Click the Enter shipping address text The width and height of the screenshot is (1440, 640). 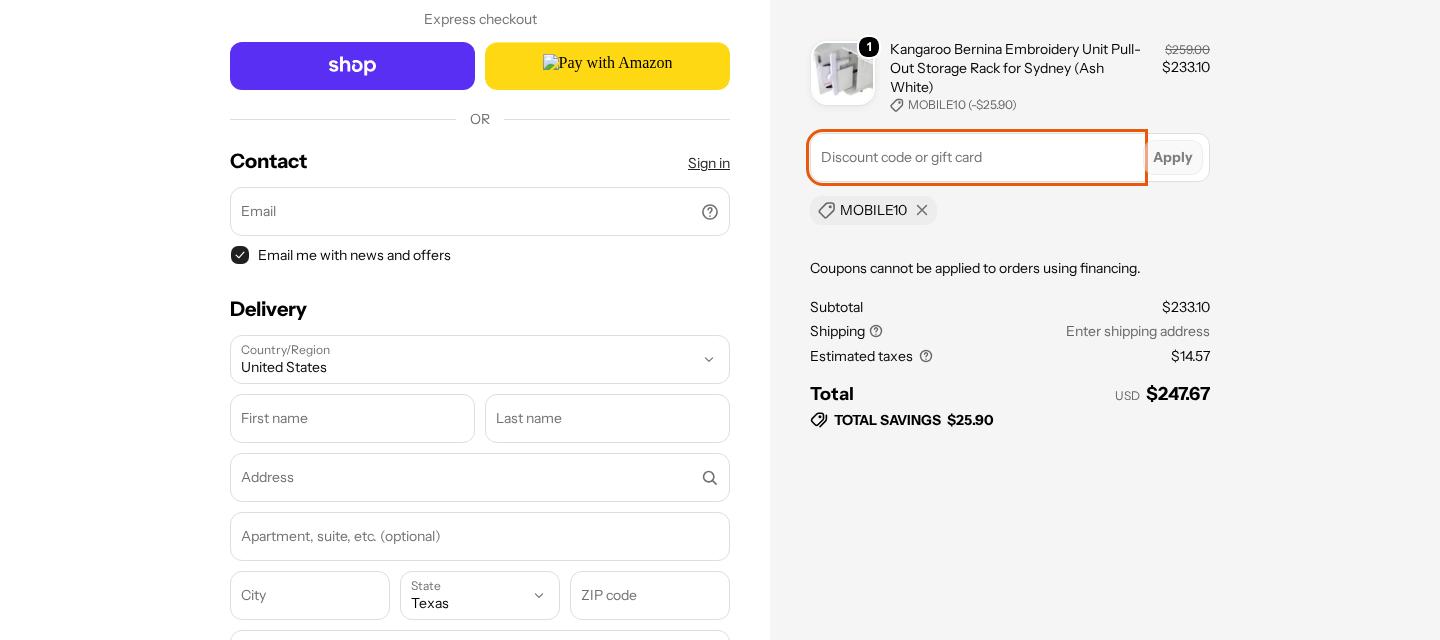point(1138,331)
